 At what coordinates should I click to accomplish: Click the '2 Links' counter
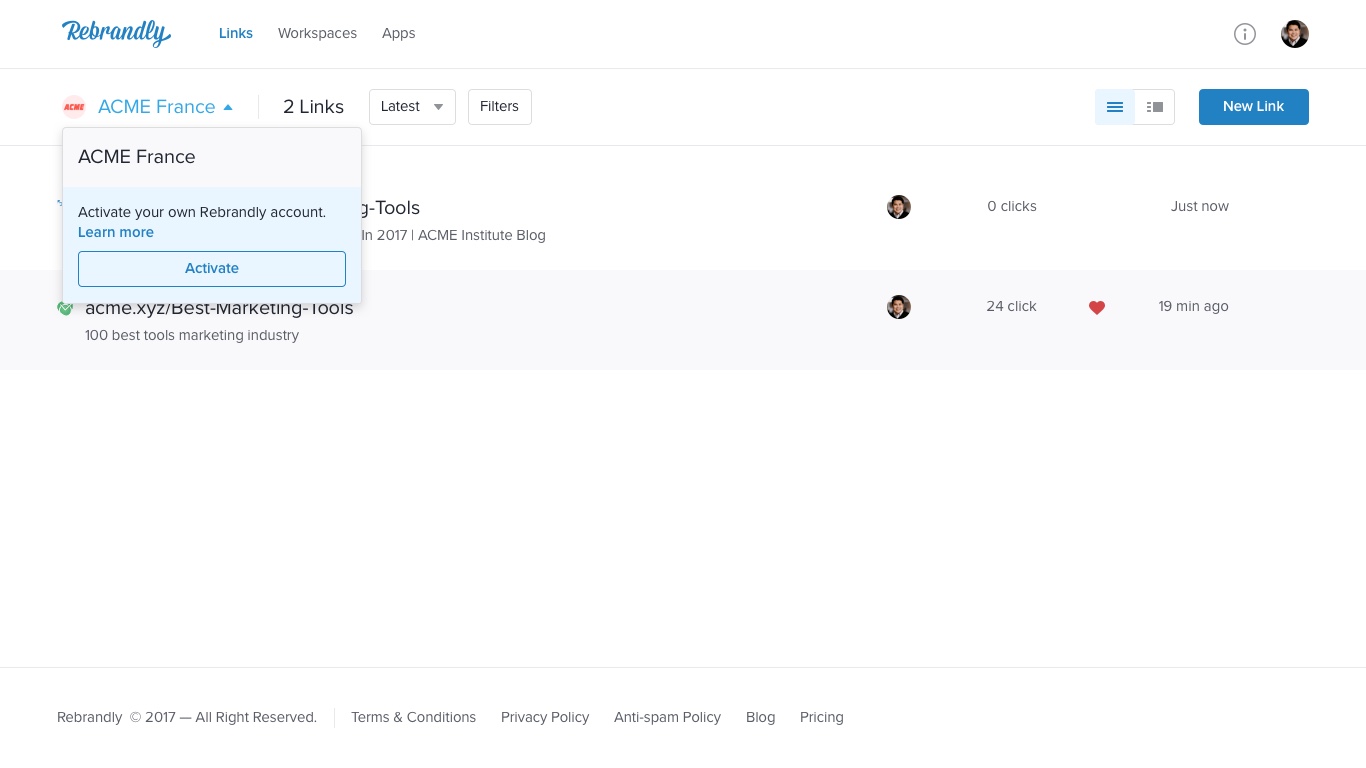pyautogui.click(x=313, y=107)
